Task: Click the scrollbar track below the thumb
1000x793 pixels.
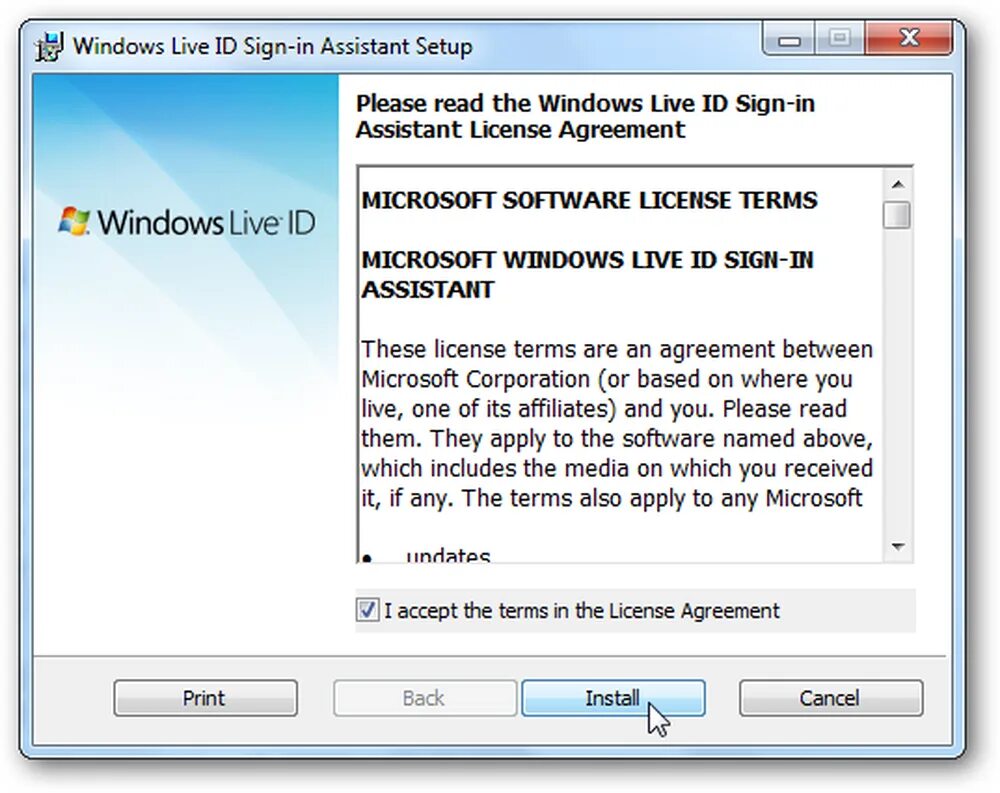Action: (898, 381)
